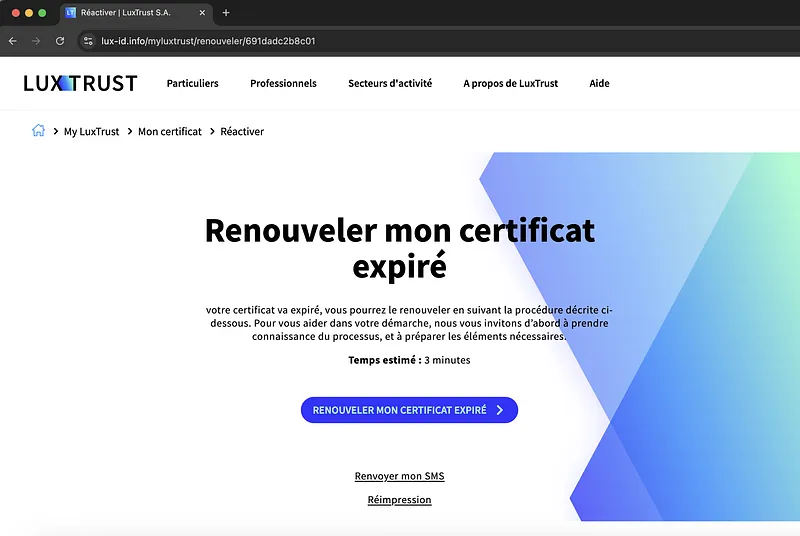This screenshot has width=800, height=536.
Task: Open the Aide menu
Action: [x=599, y=83]
